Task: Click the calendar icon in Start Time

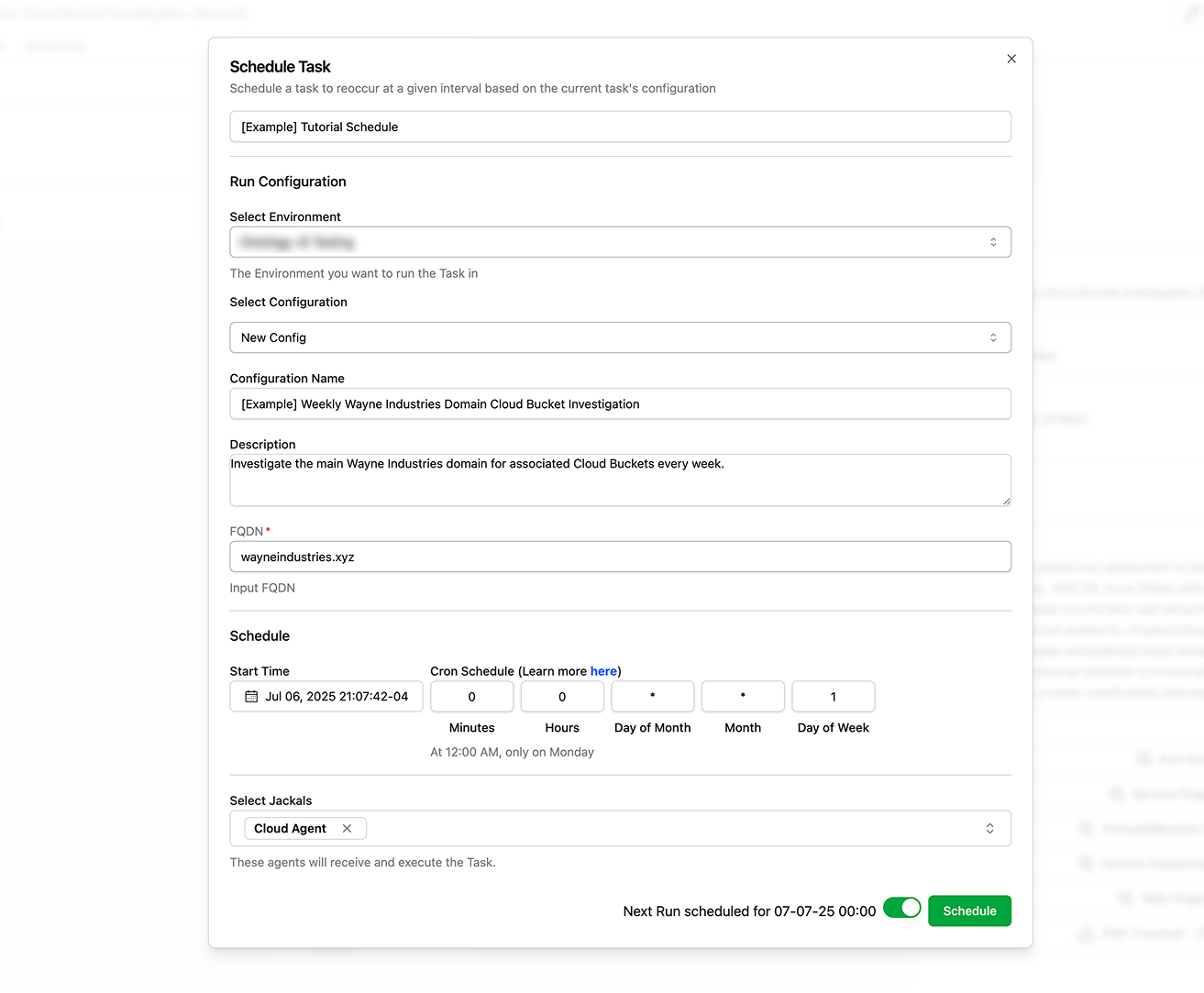Action: [x=251, y=697]
